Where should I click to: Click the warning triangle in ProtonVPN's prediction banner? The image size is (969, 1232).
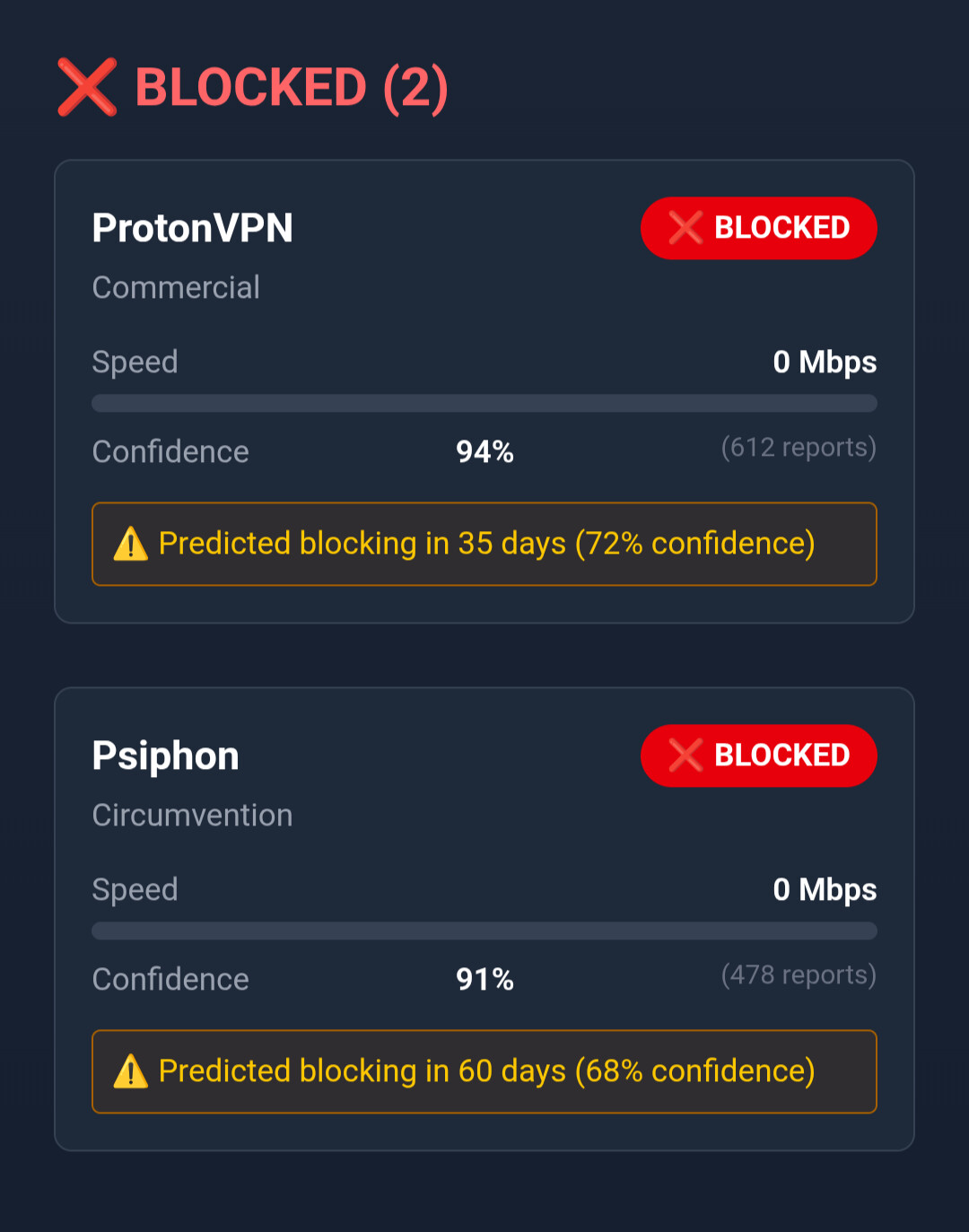click(131, 544)
